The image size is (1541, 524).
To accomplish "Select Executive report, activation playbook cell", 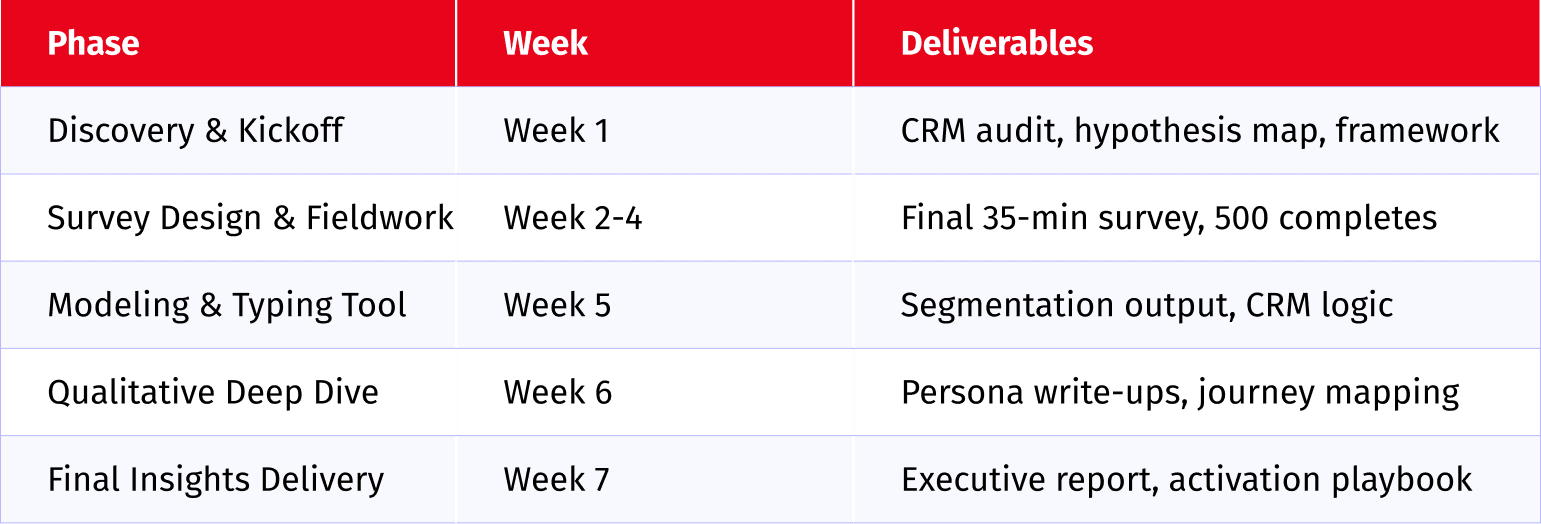I will tap(1197, 479).
